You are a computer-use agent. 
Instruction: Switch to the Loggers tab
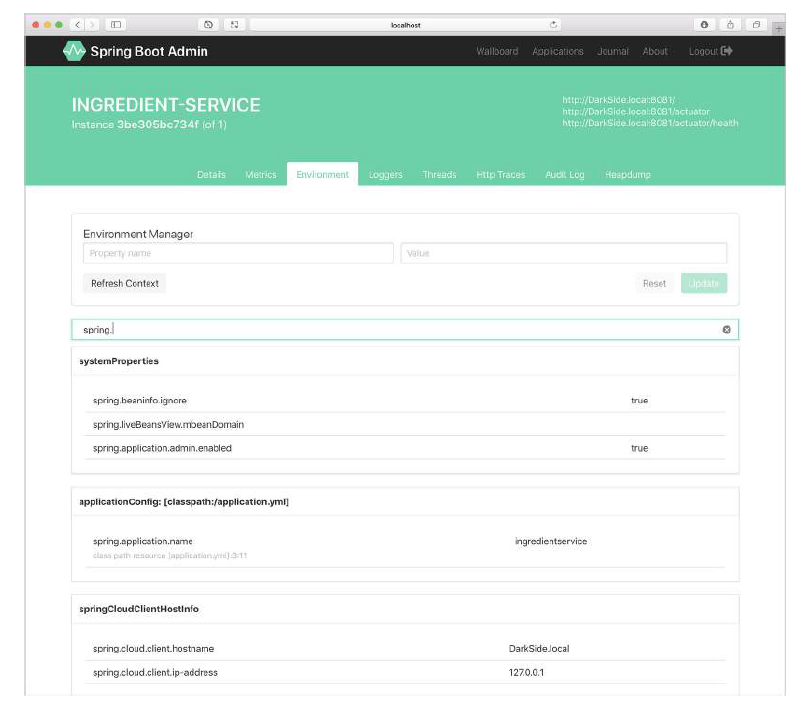[386, 175]
